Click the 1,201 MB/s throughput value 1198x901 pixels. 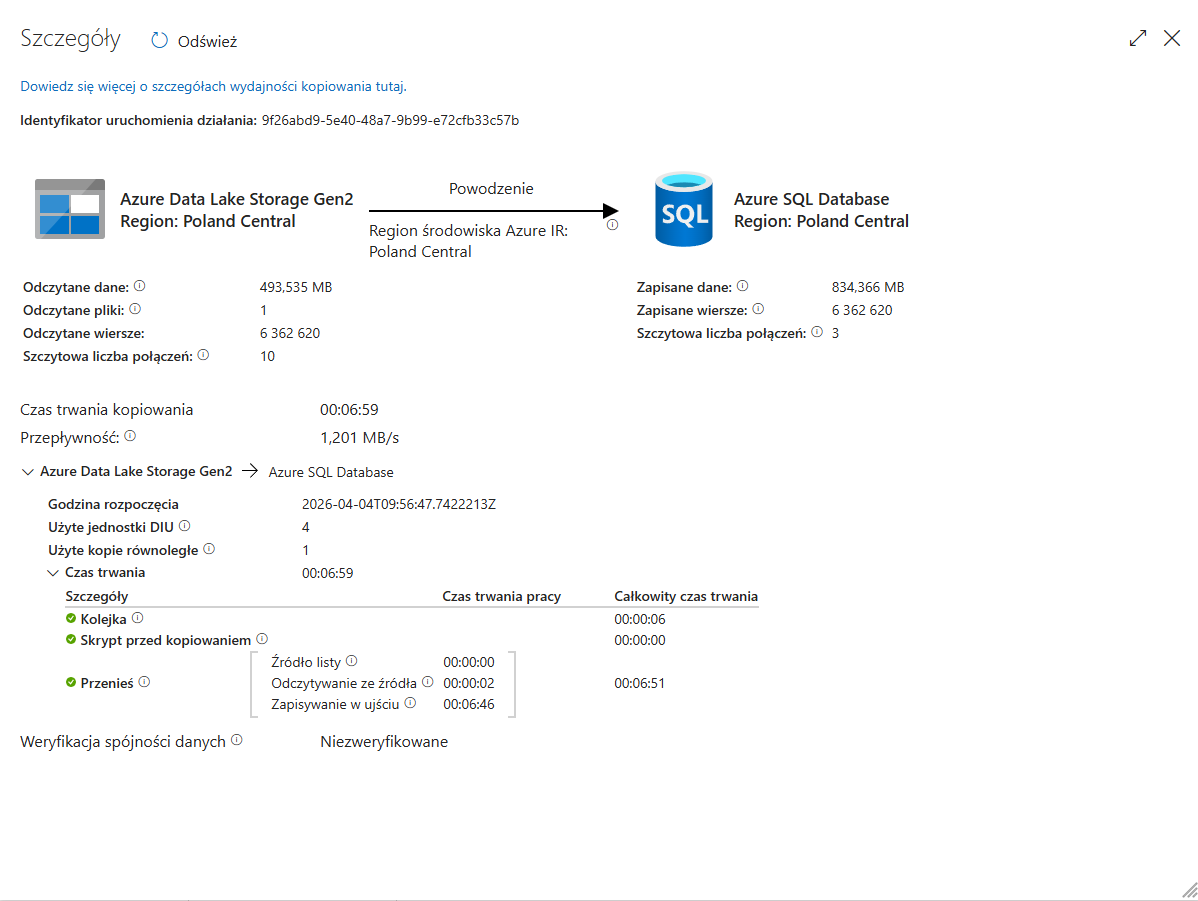[x=360, y=438]
